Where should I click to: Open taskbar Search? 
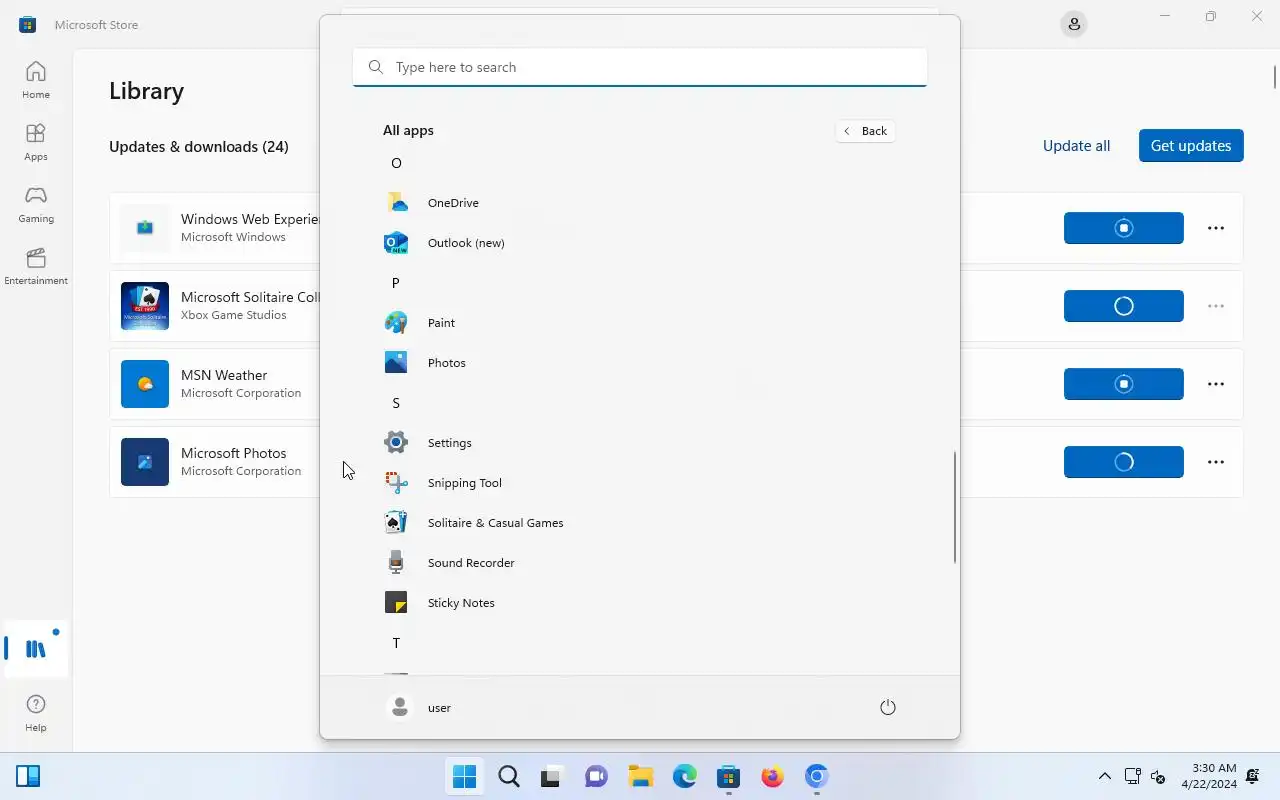click(509, 776)
